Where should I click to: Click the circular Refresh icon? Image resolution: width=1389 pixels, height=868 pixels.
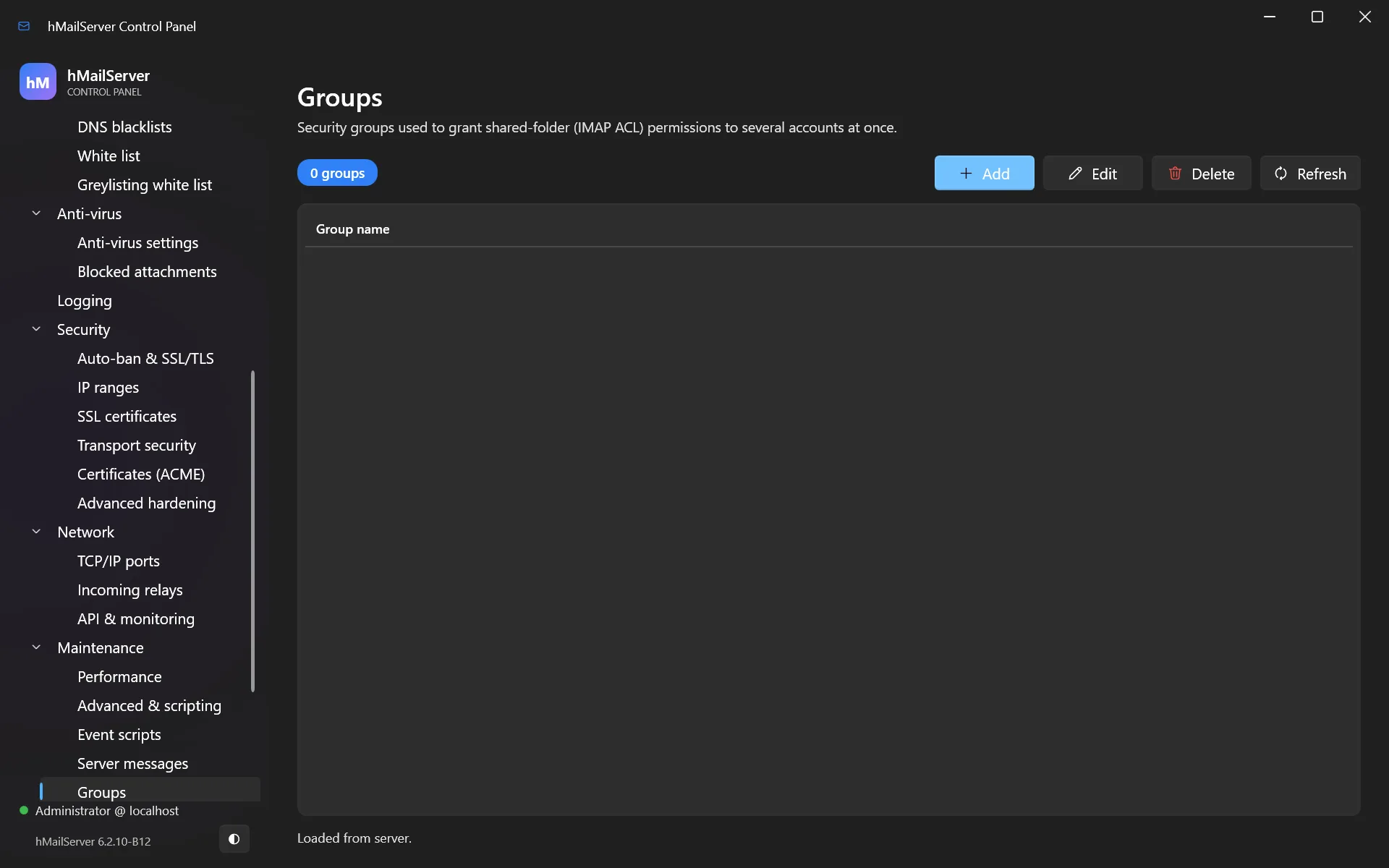click(x=1280, y=174)
